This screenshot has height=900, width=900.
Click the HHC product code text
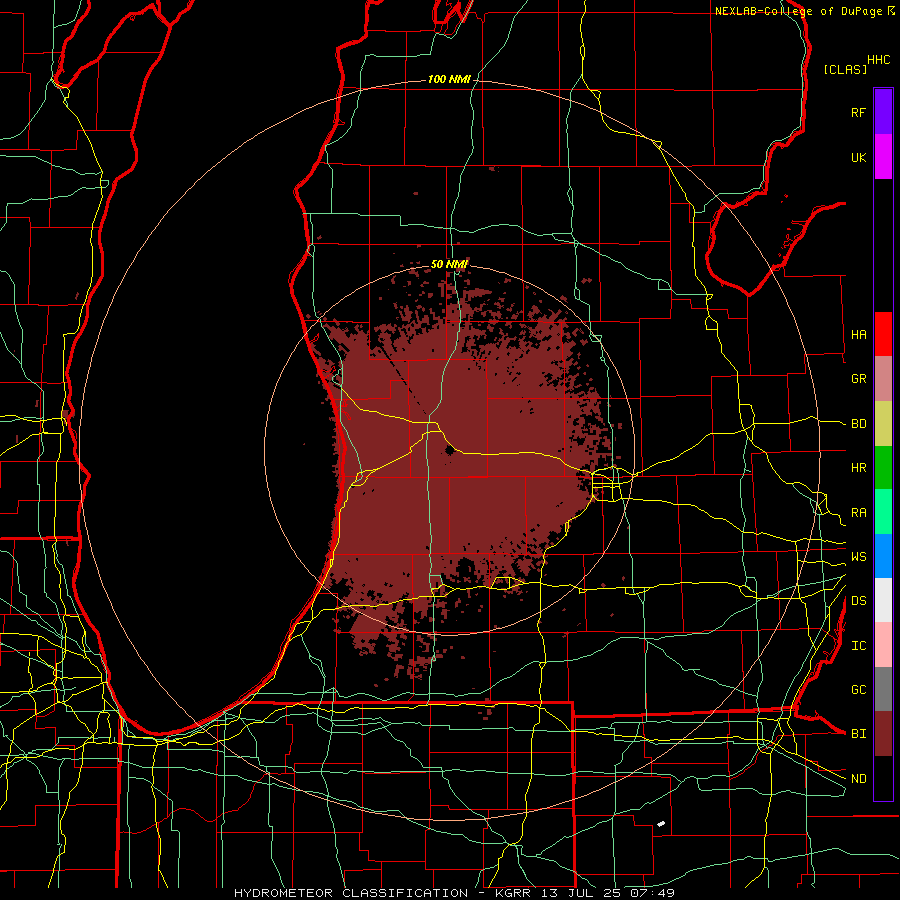point(879,60)
